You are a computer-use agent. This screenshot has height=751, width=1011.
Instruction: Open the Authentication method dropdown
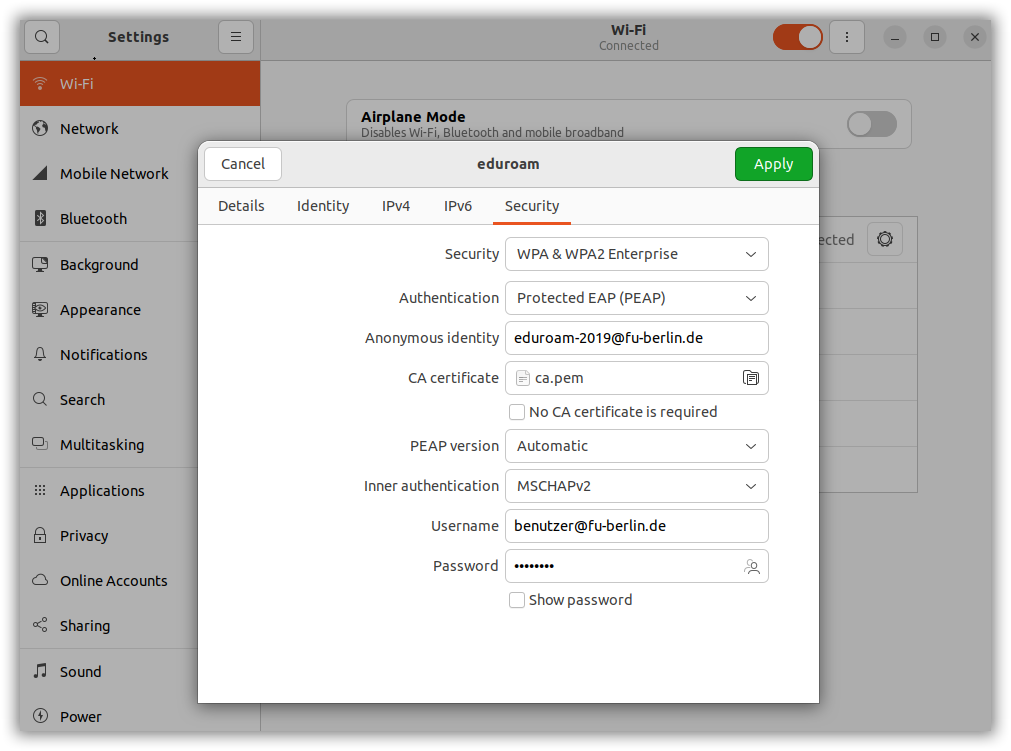[x=636, y=298]
